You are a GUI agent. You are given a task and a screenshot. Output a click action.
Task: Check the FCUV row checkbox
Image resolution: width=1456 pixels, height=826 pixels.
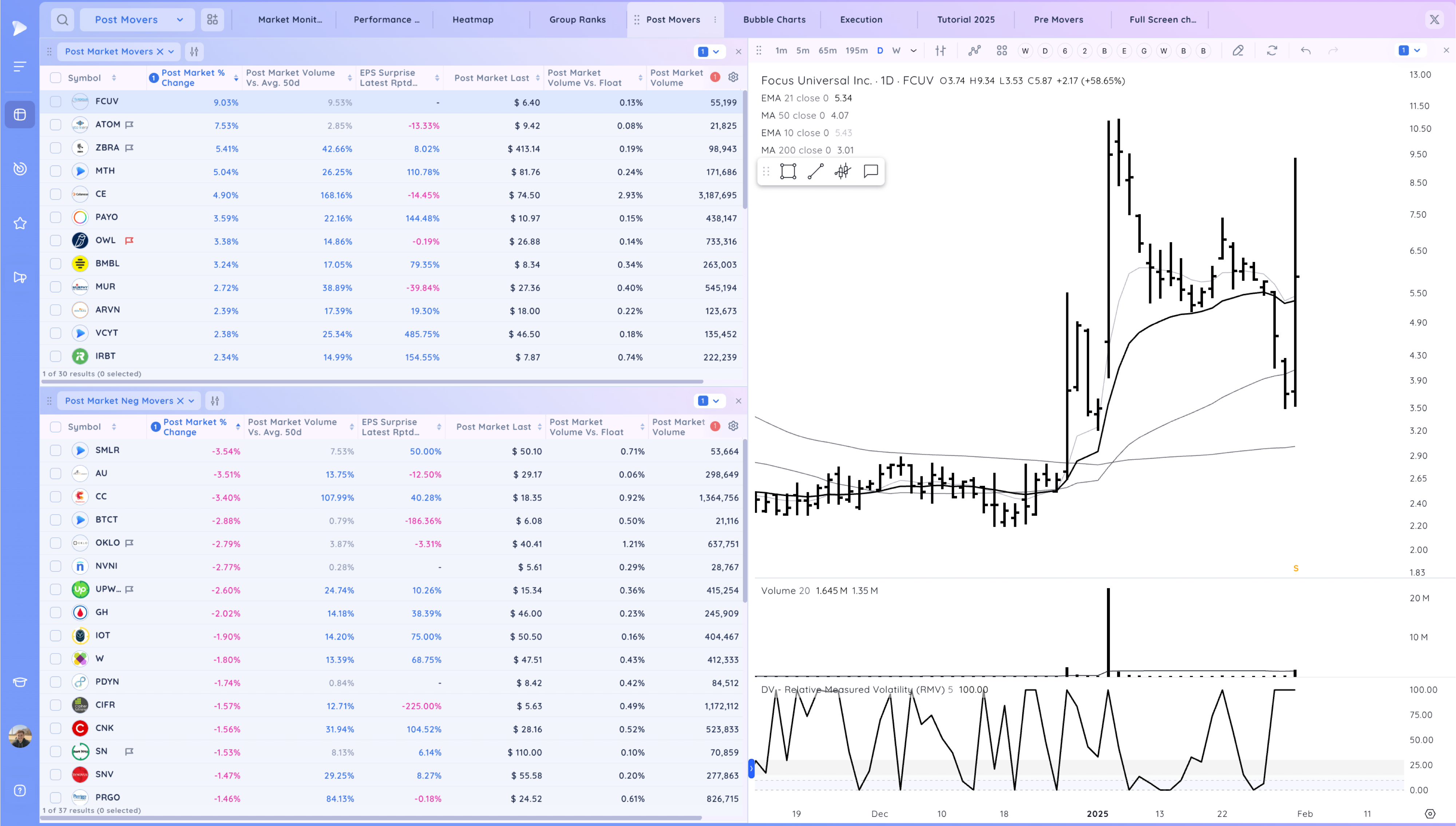pyautogui.click(x=56, y=102)
